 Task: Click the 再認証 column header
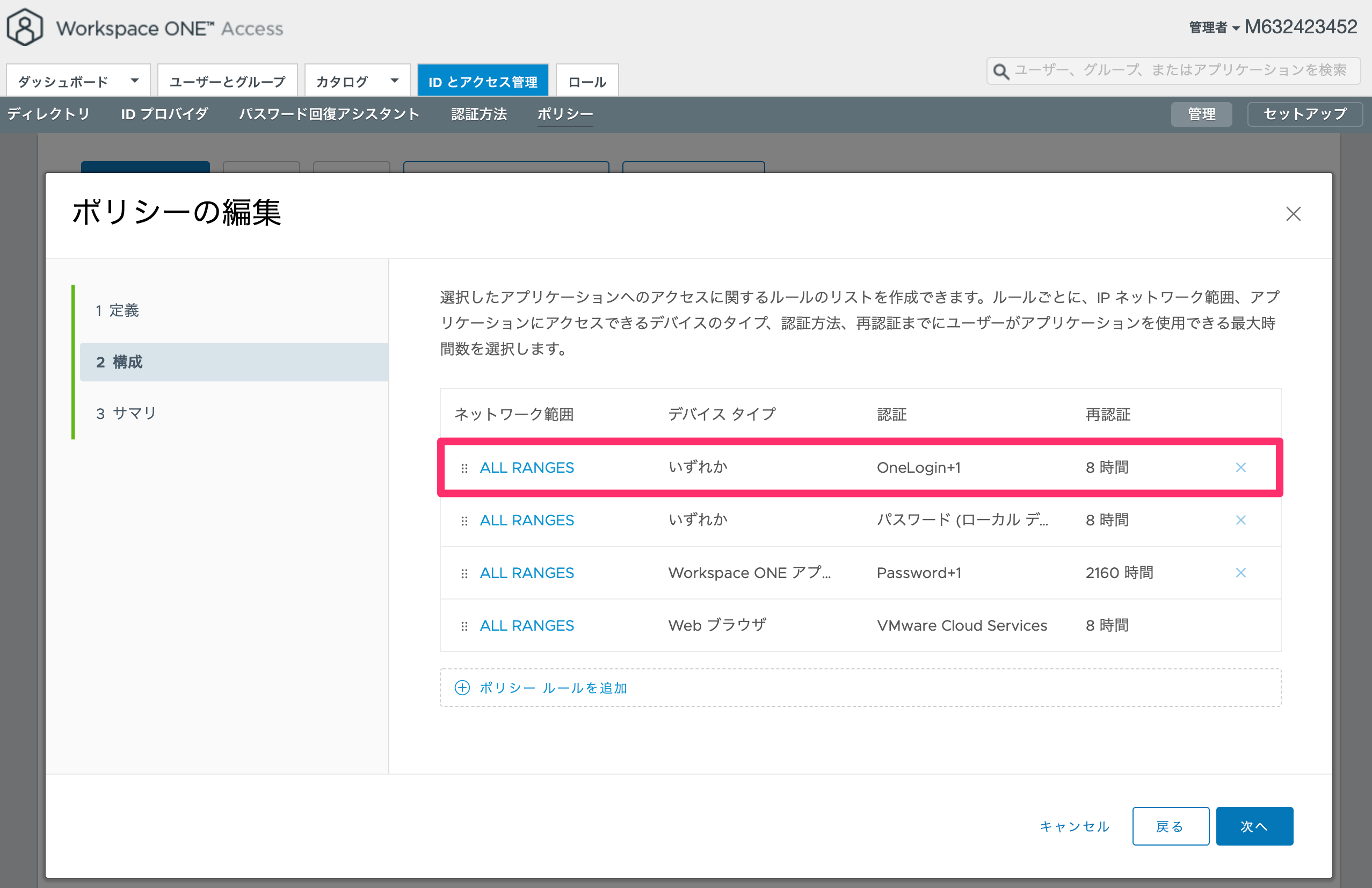[x=1108, y=414]
